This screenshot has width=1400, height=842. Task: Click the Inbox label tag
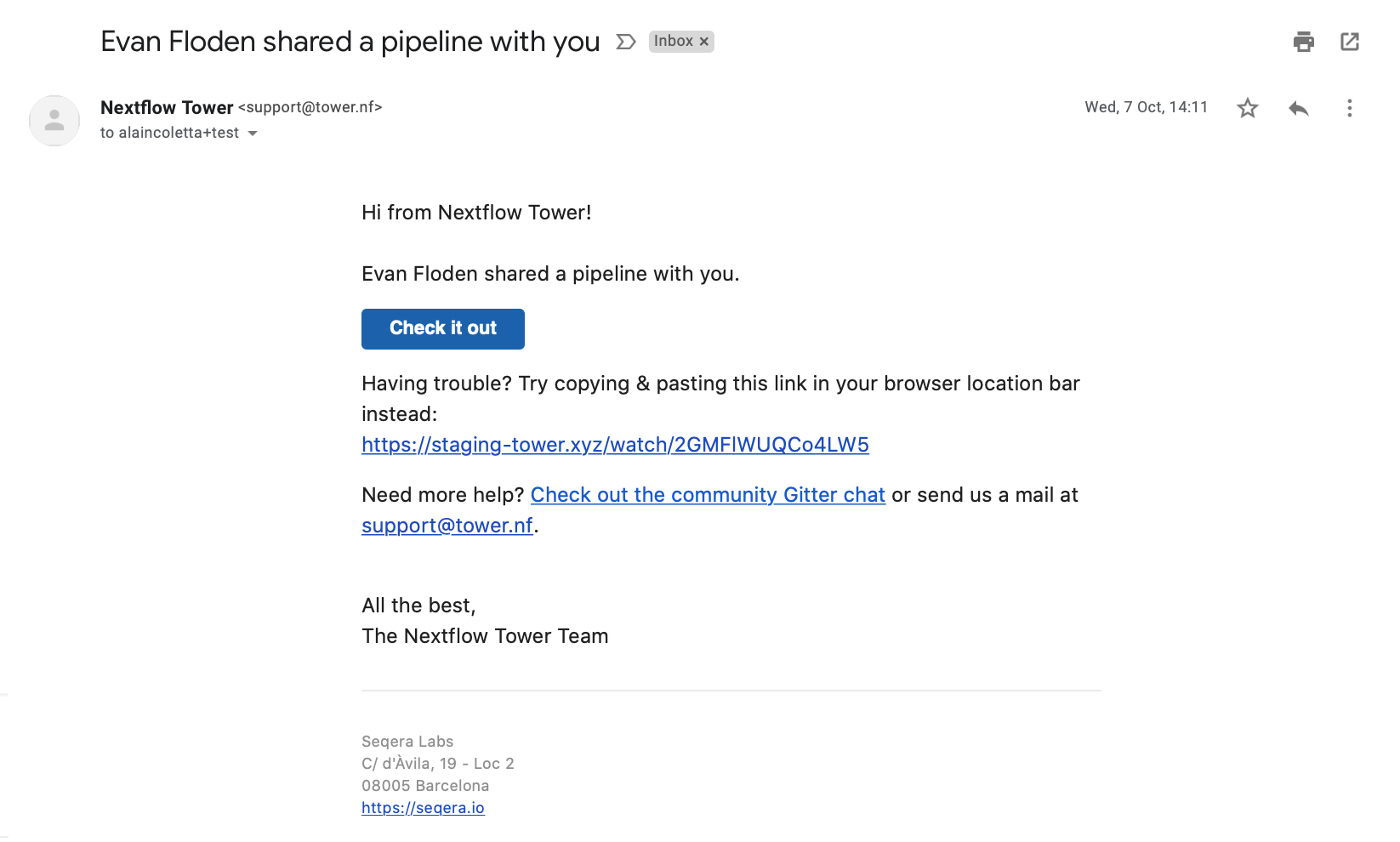click(673, 42)
